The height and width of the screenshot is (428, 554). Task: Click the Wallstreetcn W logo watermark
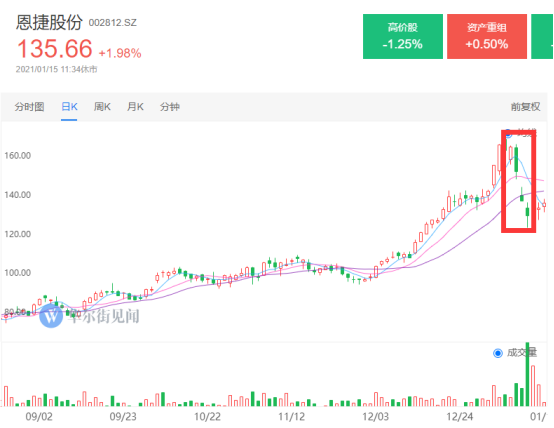(51, 316)
